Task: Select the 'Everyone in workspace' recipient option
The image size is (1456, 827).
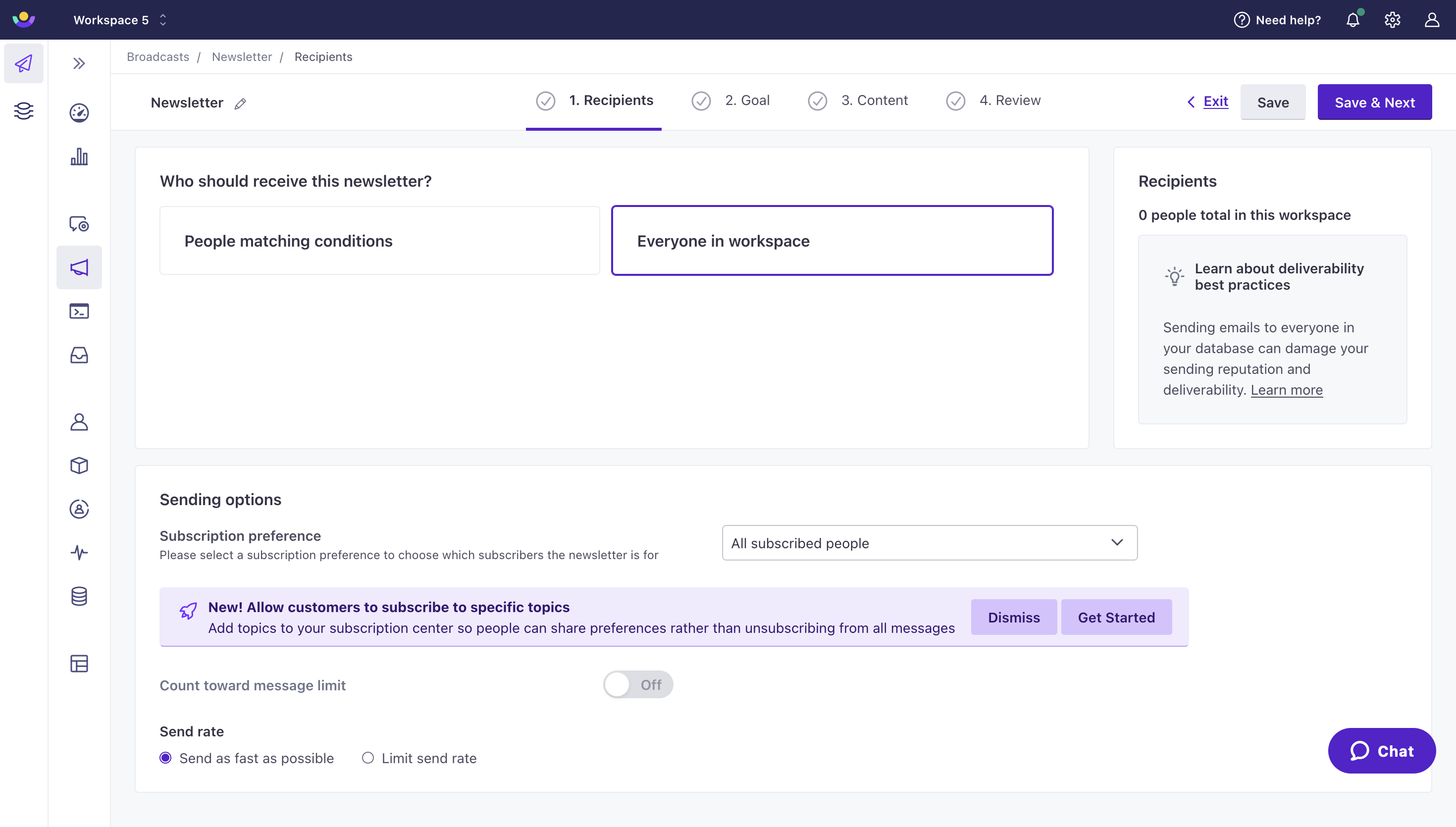Action: (x=832, y=240)
